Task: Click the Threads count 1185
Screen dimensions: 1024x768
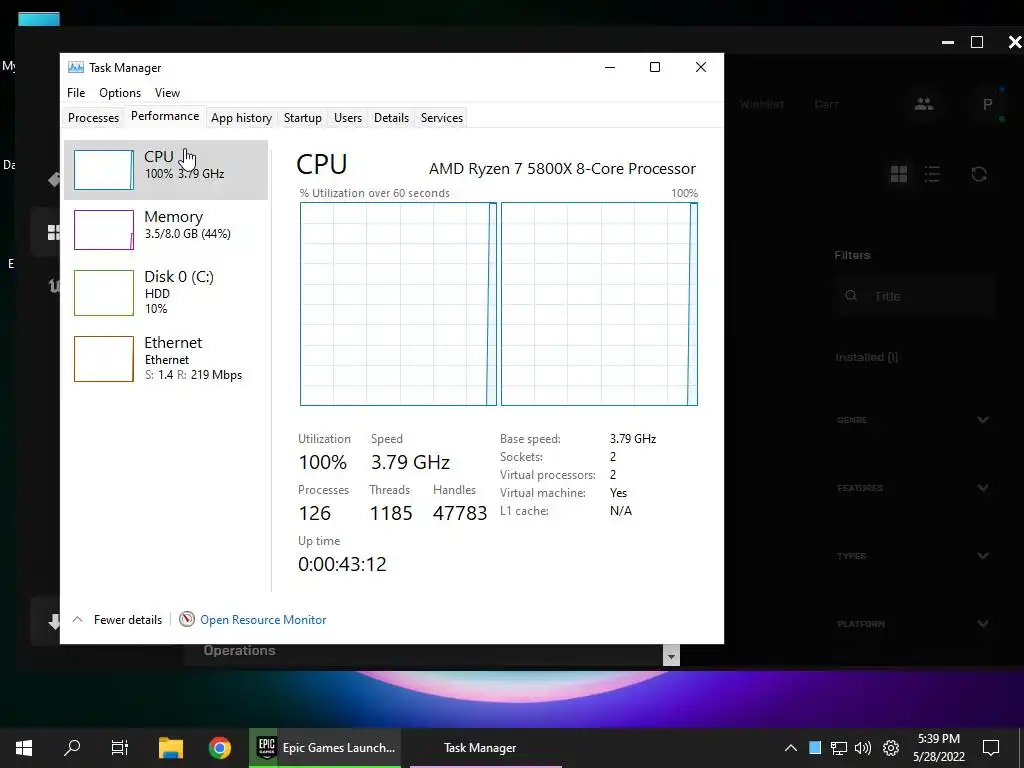Action: [x=391, y=513]
